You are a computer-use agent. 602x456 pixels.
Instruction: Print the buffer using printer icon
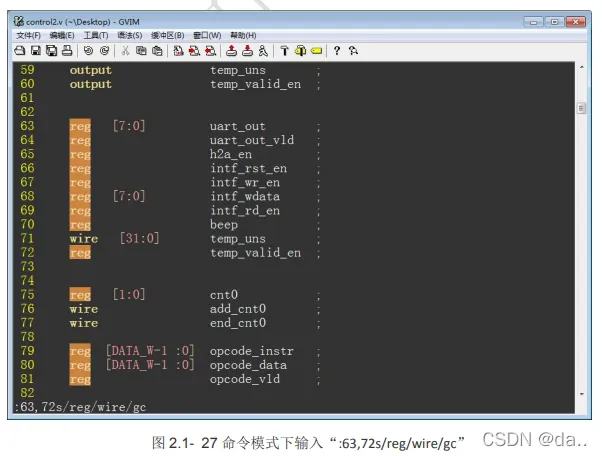click(x=67, y=51)
